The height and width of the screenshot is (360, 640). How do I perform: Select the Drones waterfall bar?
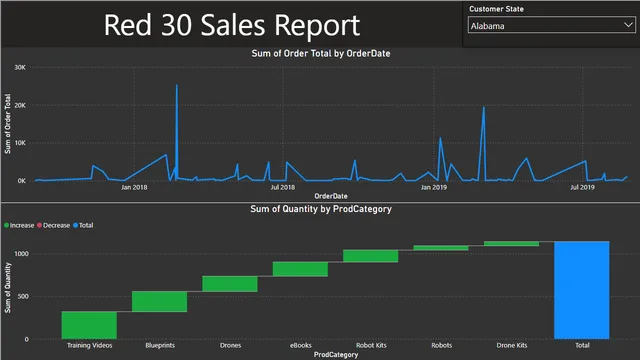tap(230, 284)
